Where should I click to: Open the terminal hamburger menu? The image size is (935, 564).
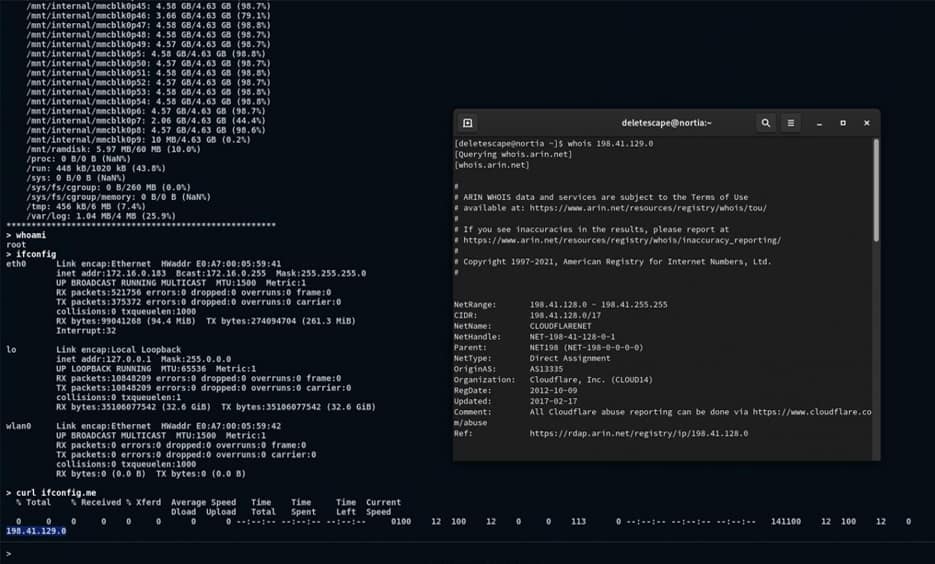pyautogui.click(x=791, y=123)
